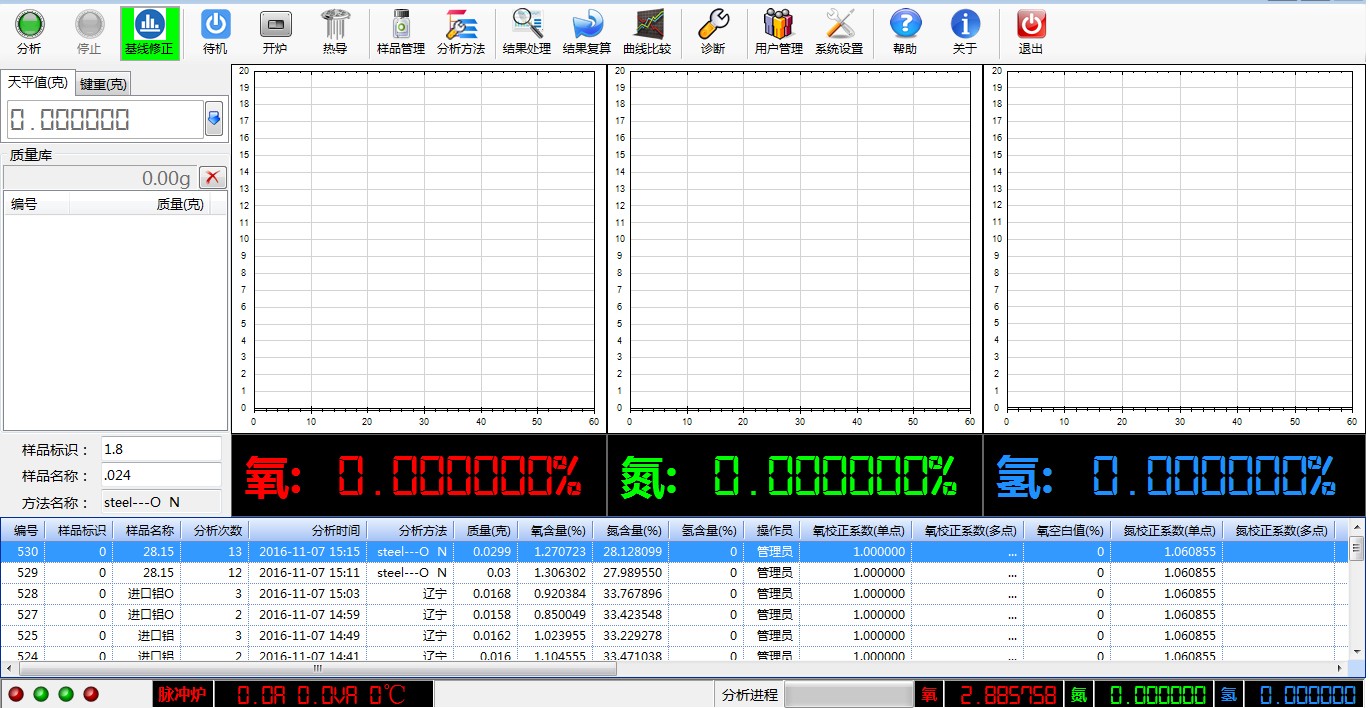Click the 待机 (Standby) power icon
Viewport: 1370px width, 708px height.
(215, 32)
